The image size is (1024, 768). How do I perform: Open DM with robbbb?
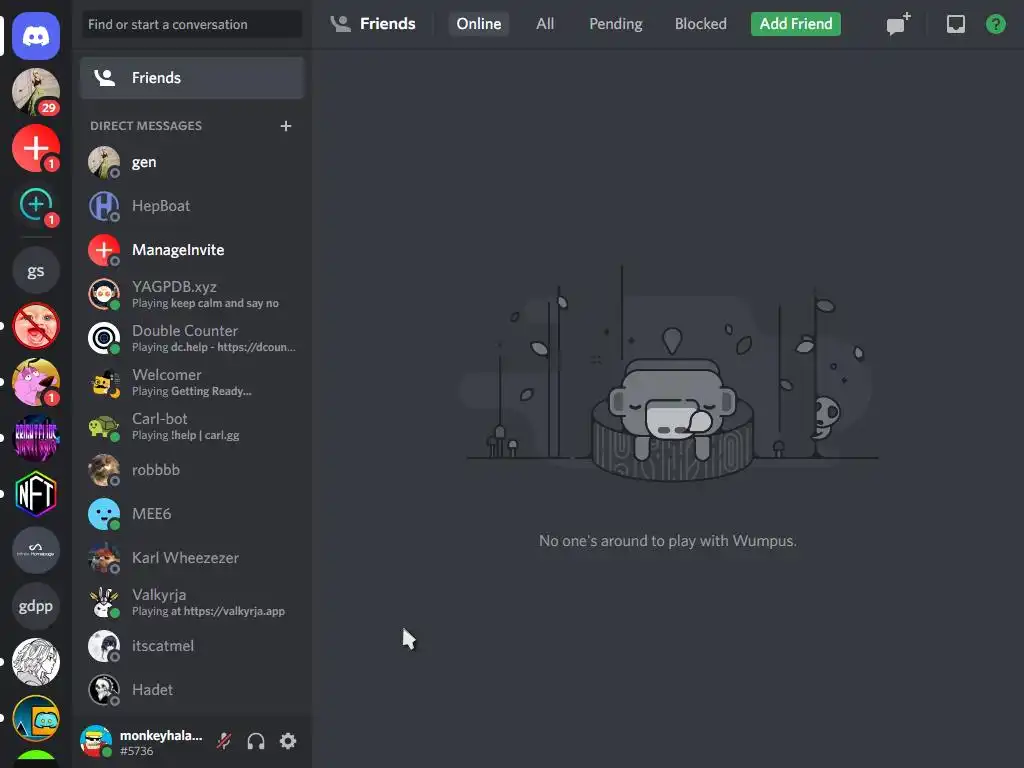192,470
